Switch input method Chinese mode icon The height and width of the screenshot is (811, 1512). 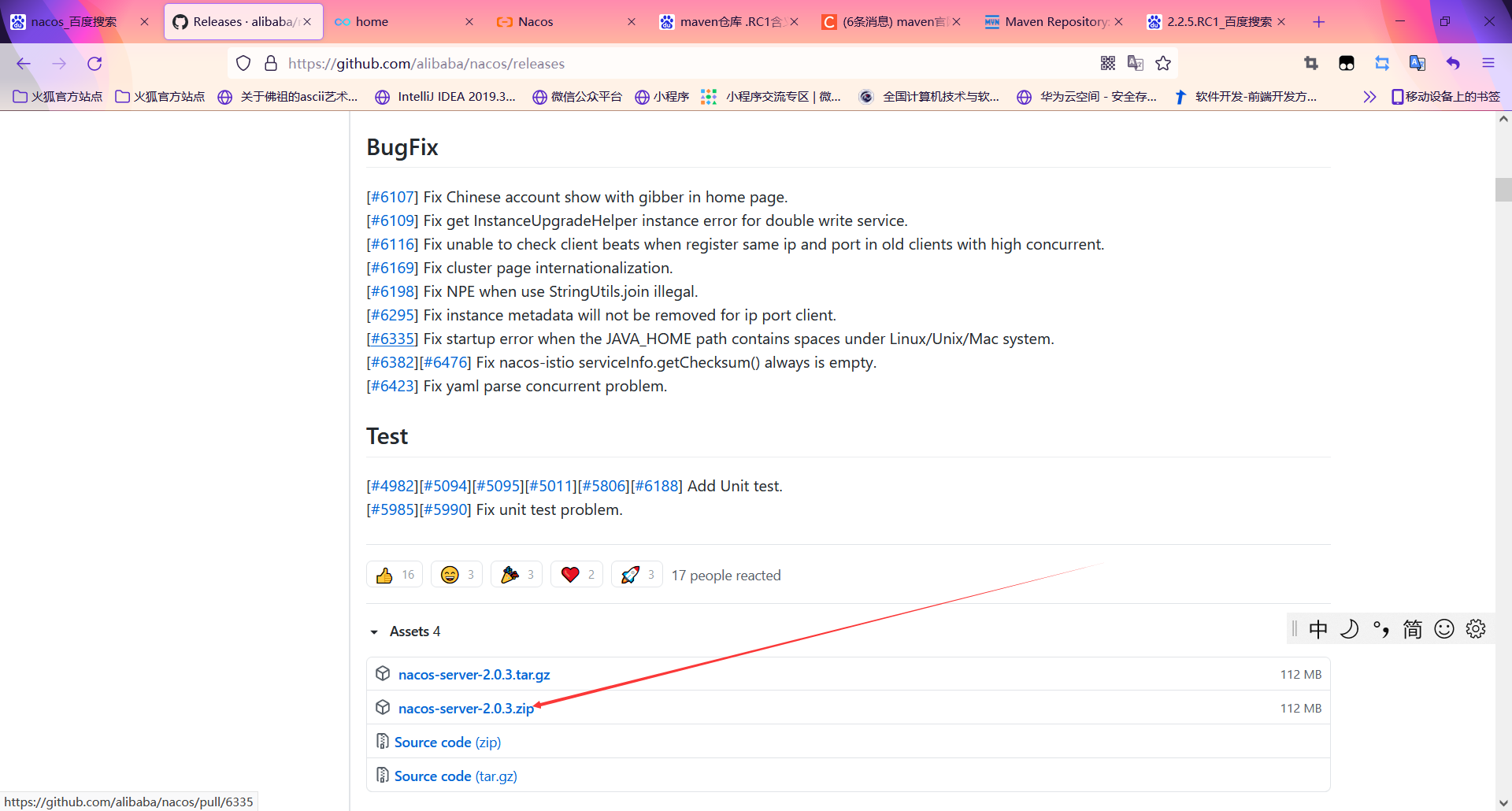point(1318,629)
